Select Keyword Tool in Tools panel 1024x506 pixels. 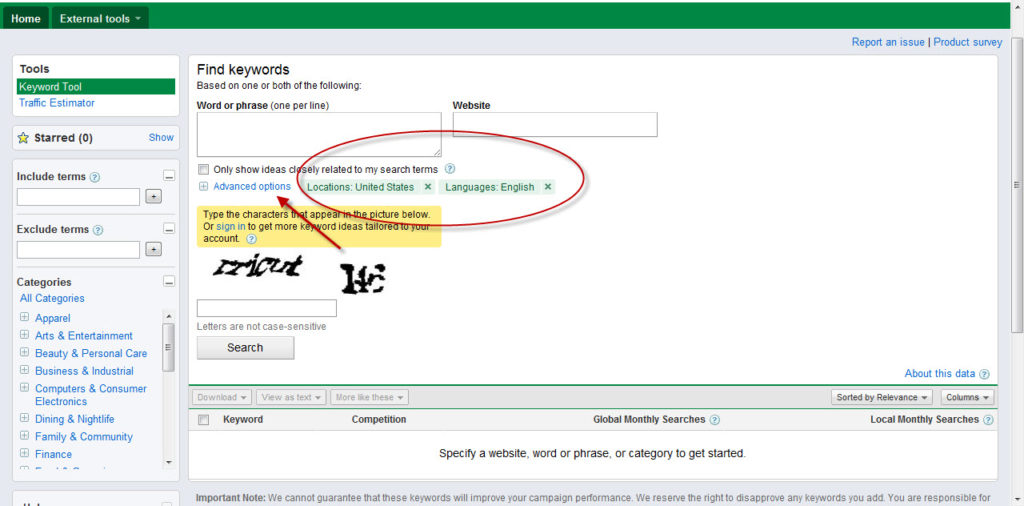[96, 87]
